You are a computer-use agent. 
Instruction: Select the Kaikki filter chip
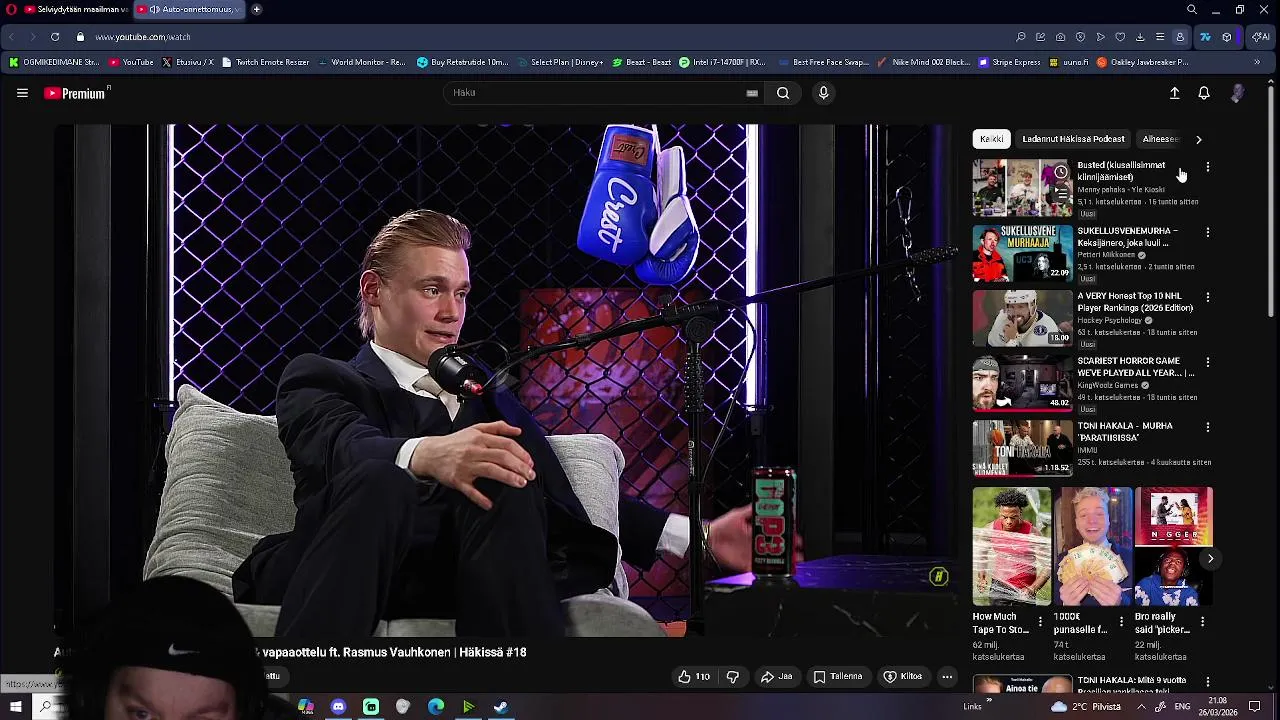tap(991, 139)
